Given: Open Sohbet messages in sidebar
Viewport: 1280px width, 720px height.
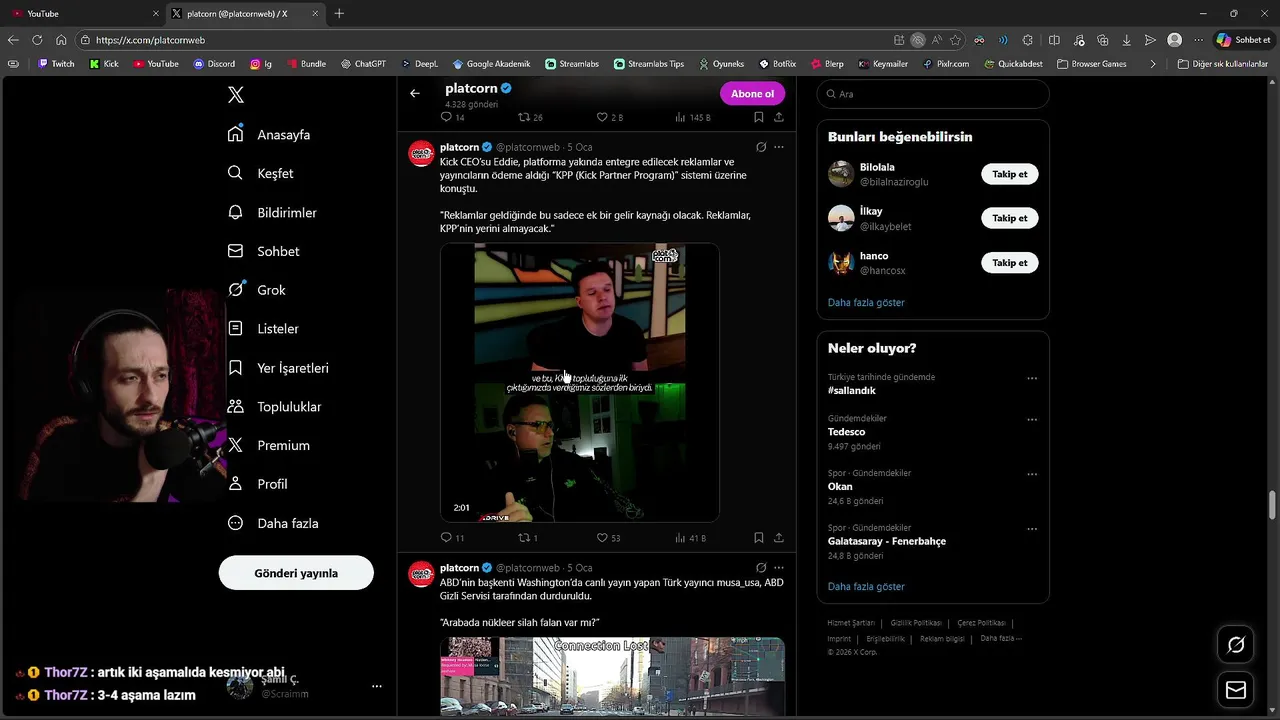Looking at the screenshot, I should point(263,251).
